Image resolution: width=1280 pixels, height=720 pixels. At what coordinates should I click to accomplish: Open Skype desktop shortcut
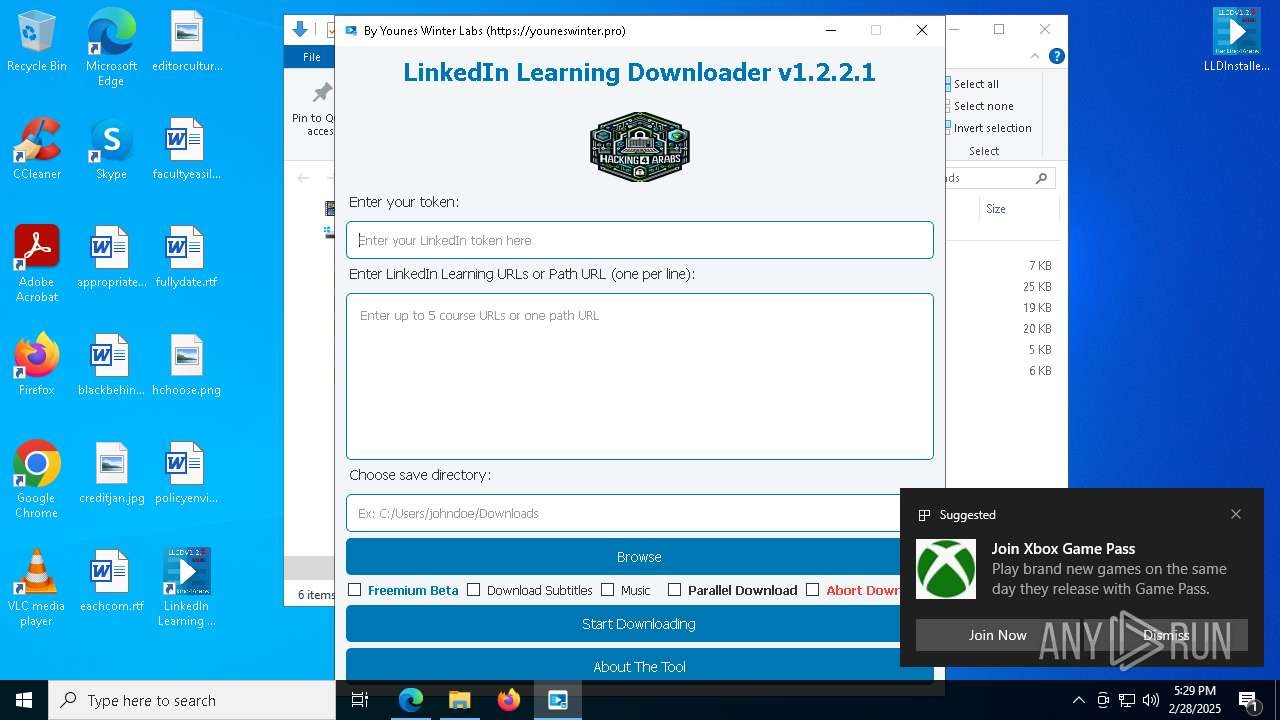[111, 150]
